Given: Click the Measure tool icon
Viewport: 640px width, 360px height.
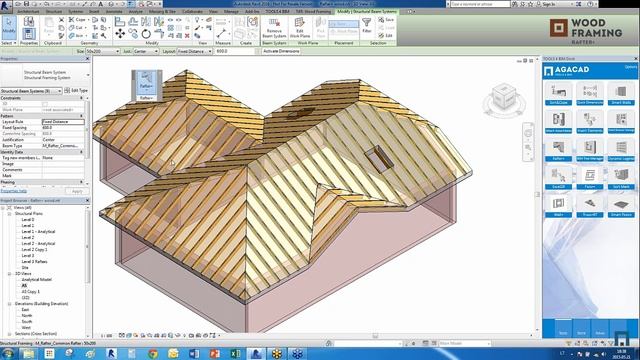Looking at the screenshot, I should click(221, 33).
